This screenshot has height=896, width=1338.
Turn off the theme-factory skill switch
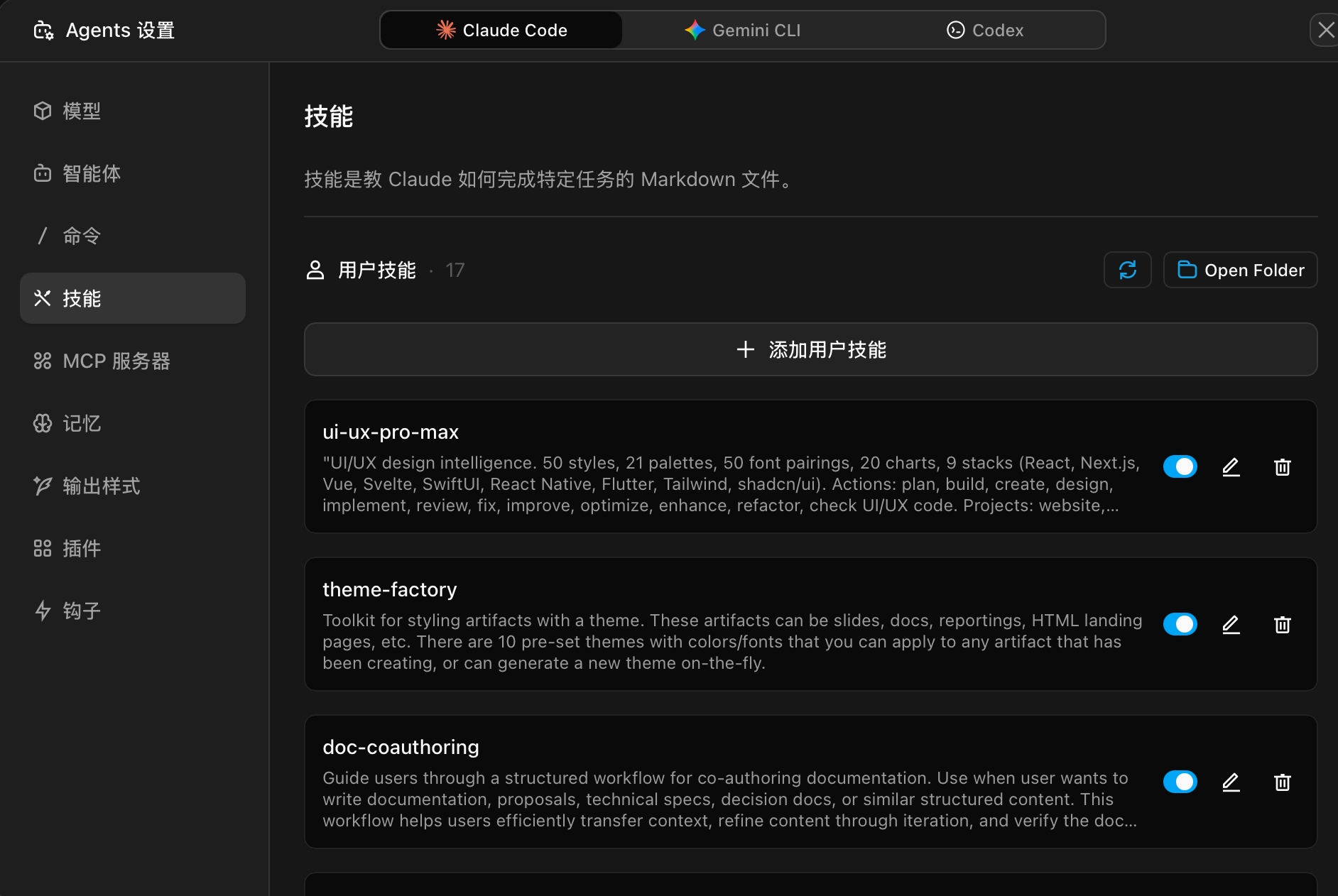pyautogui.click(x=1180, y=625)
